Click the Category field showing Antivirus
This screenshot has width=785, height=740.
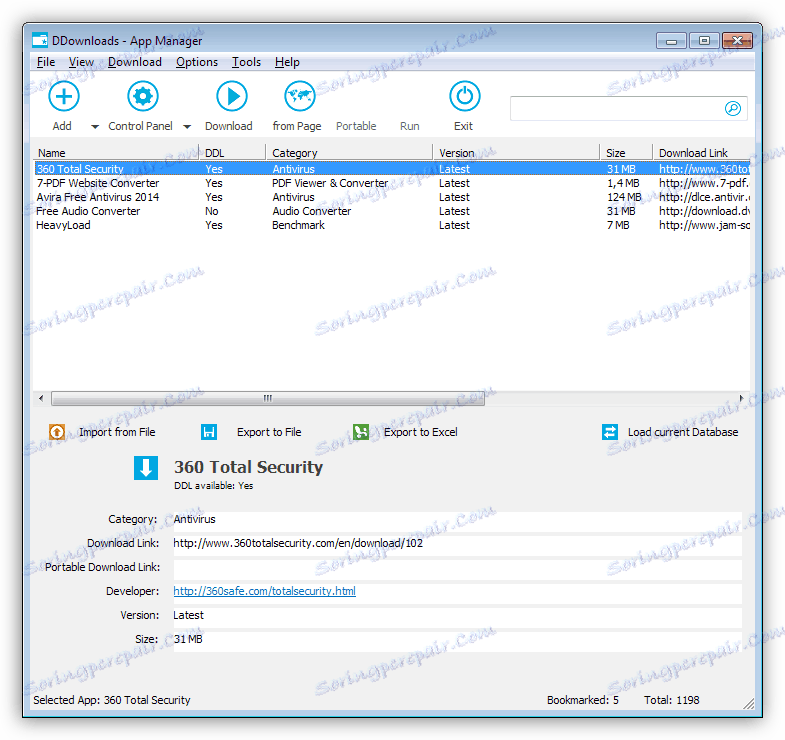point(457,520)
